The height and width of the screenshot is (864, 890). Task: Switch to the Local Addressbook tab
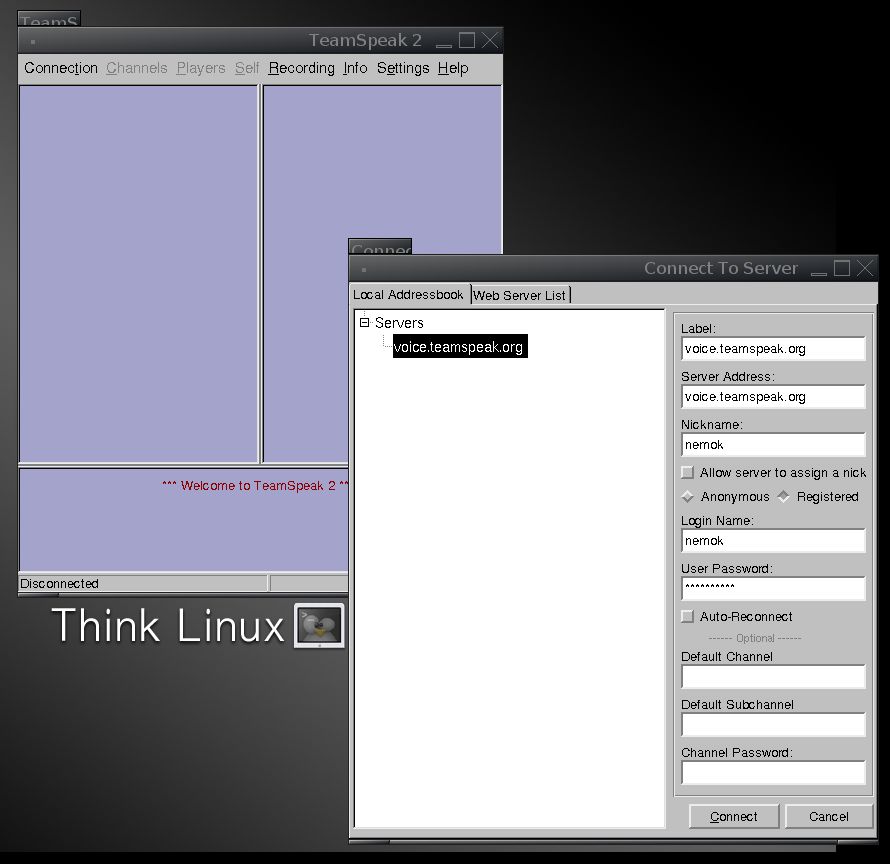(409, 295)
